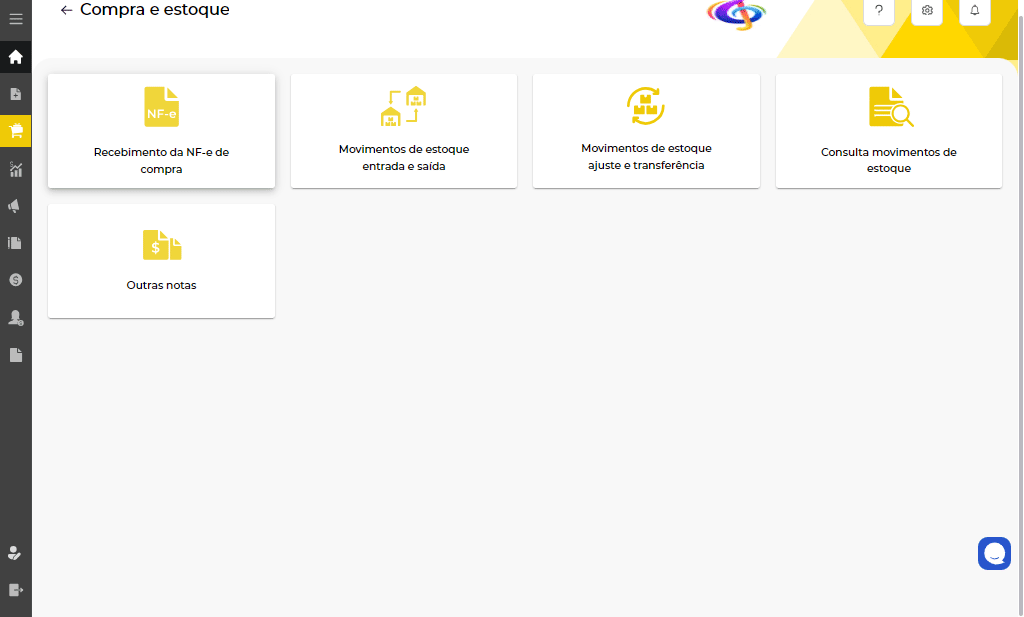Go to the Home icon in sidebar

coord(16,57)
